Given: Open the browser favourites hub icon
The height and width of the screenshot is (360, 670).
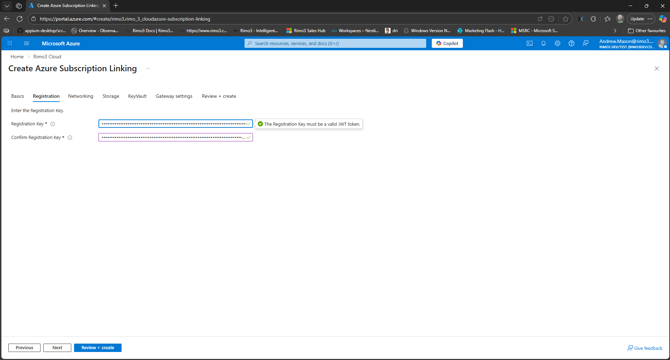Looking at the screenshot, I should [x=607, y=19].
